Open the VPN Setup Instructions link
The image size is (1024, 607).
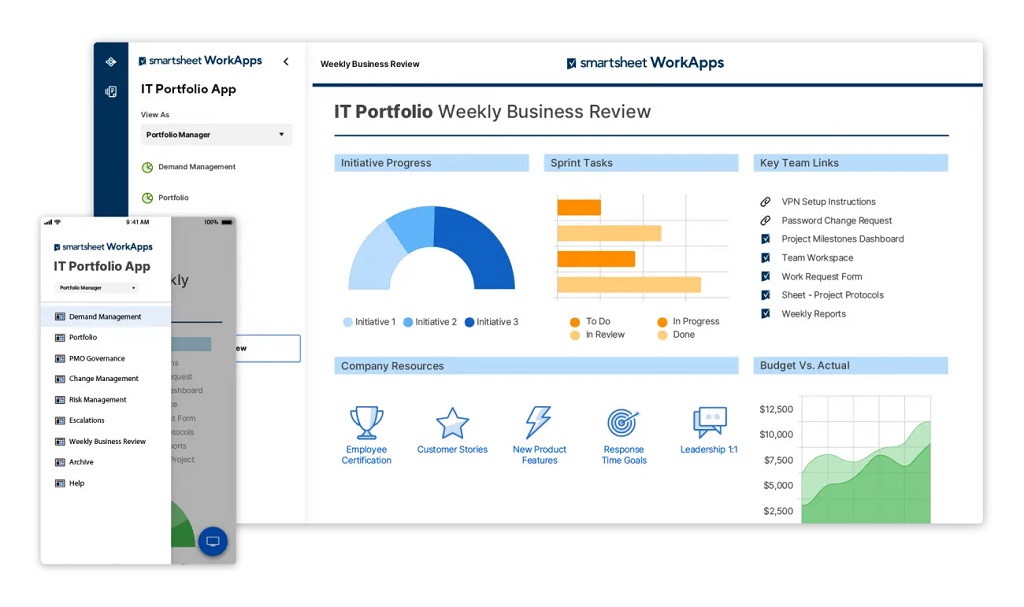click(828, 202)
